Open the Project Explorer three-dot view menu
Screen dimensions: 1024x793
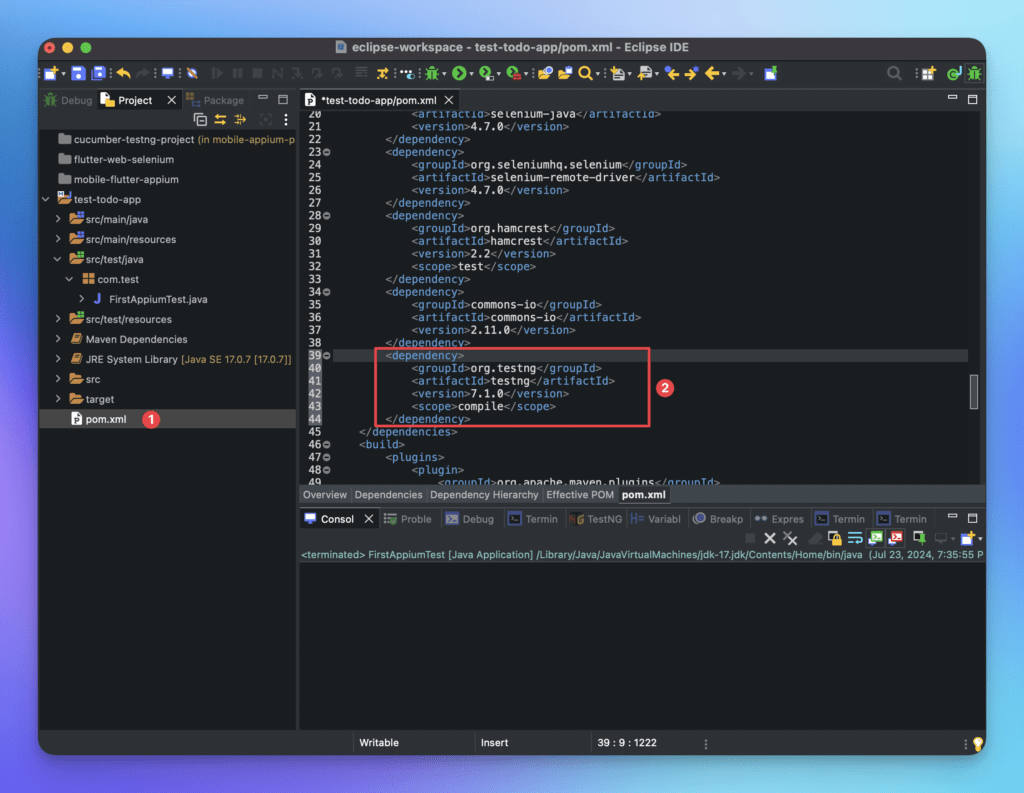285,119
